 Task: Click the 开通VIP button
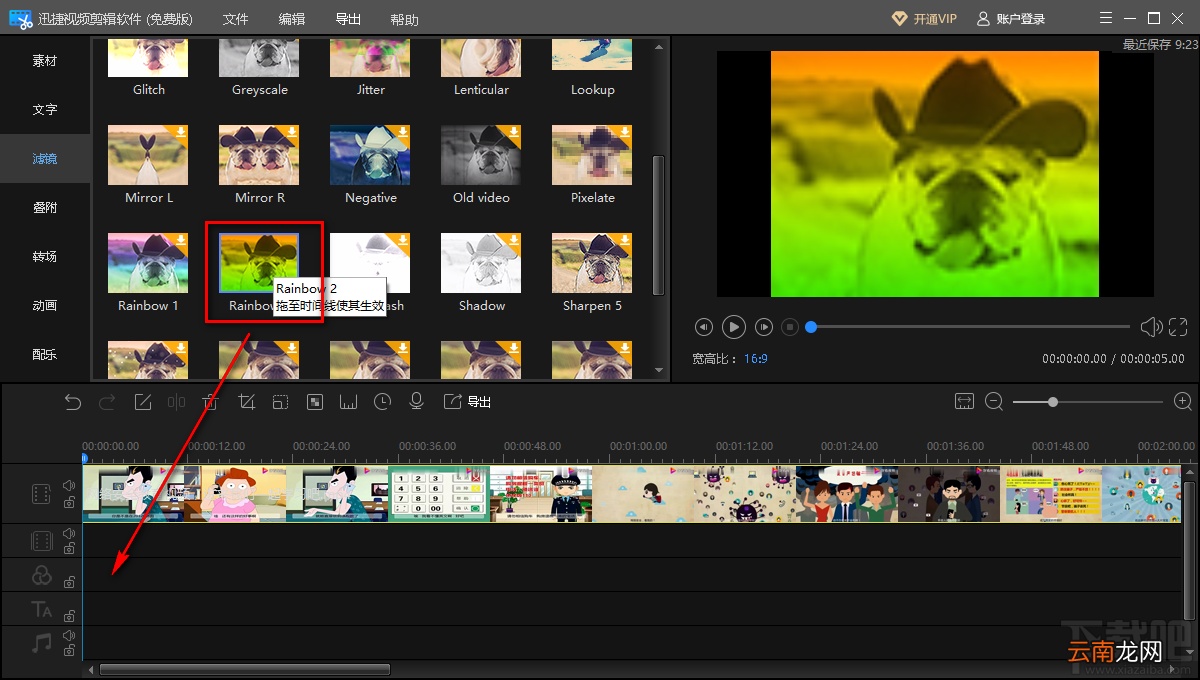tap(924, 19)
